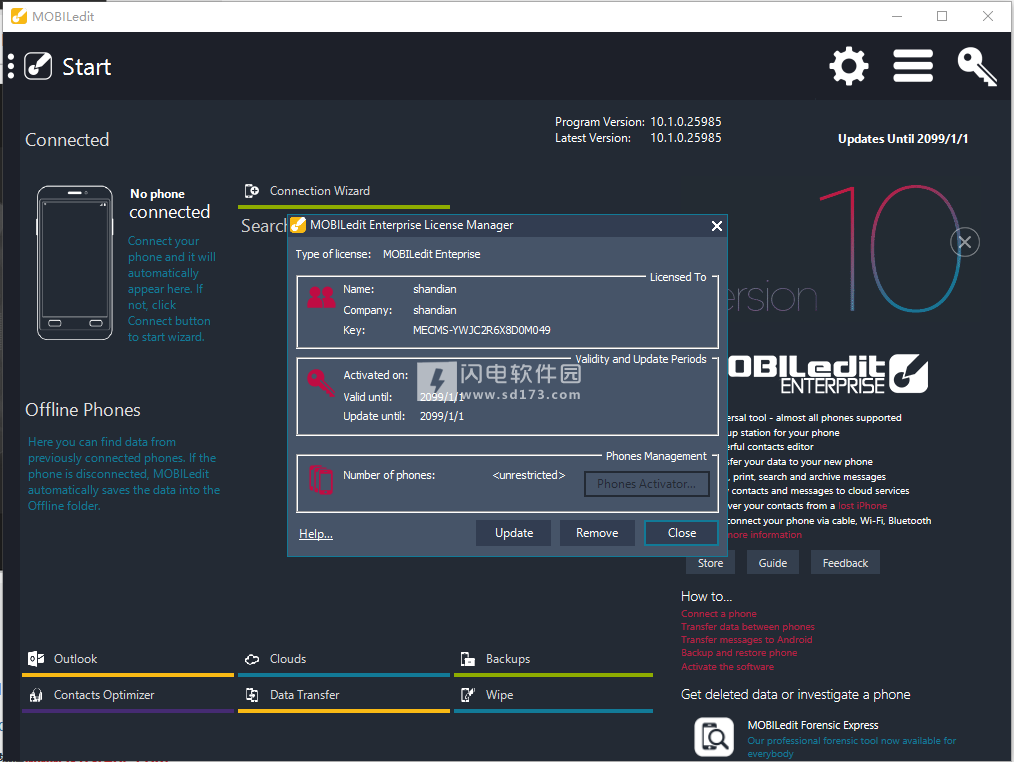This screenshot has width=1014, height=762.
Task: Open the Clouds section
Action: pos(343,660)
